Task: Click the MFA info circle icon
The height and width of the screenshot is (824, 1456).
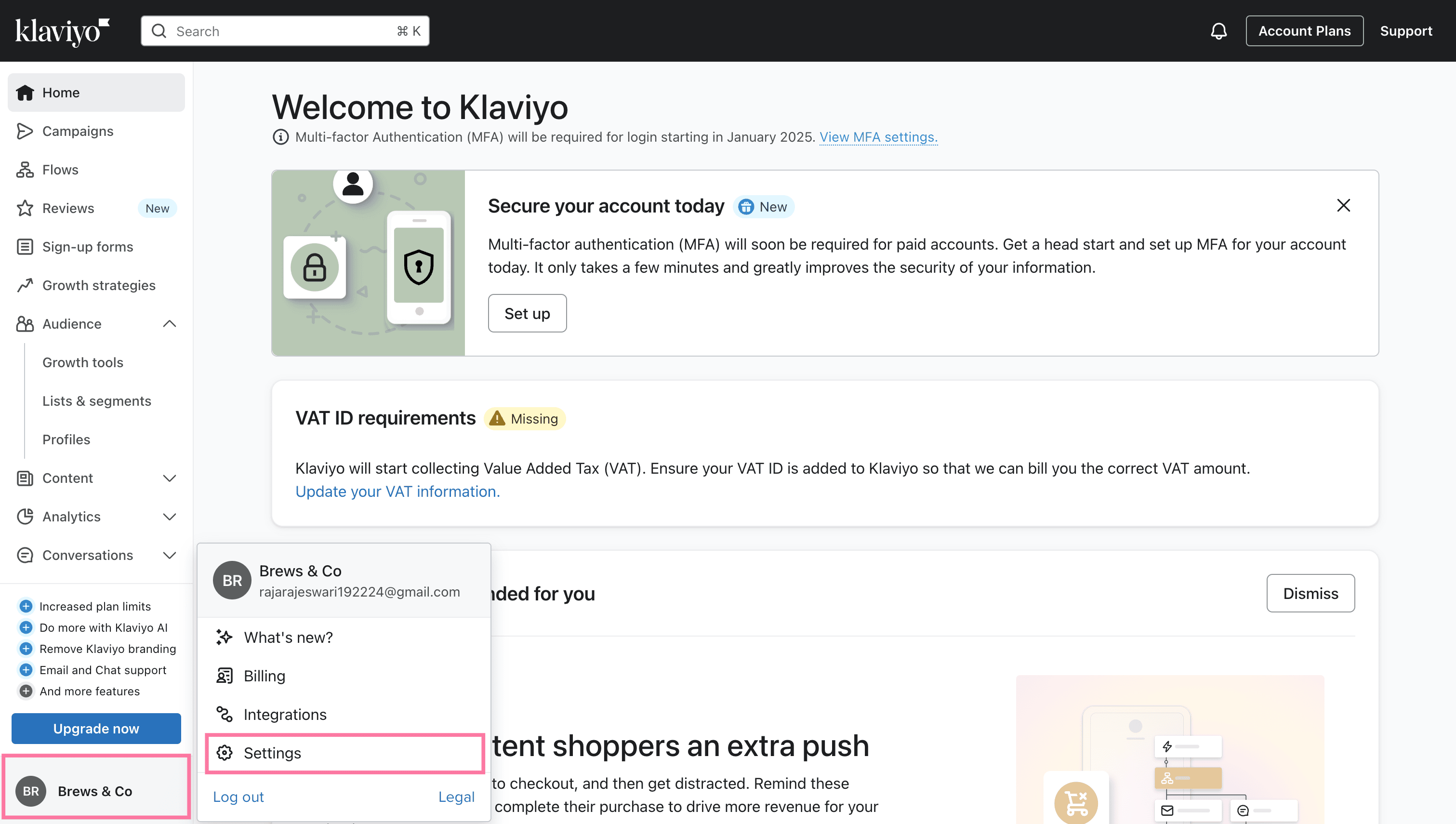Action: tap(280, 137)
